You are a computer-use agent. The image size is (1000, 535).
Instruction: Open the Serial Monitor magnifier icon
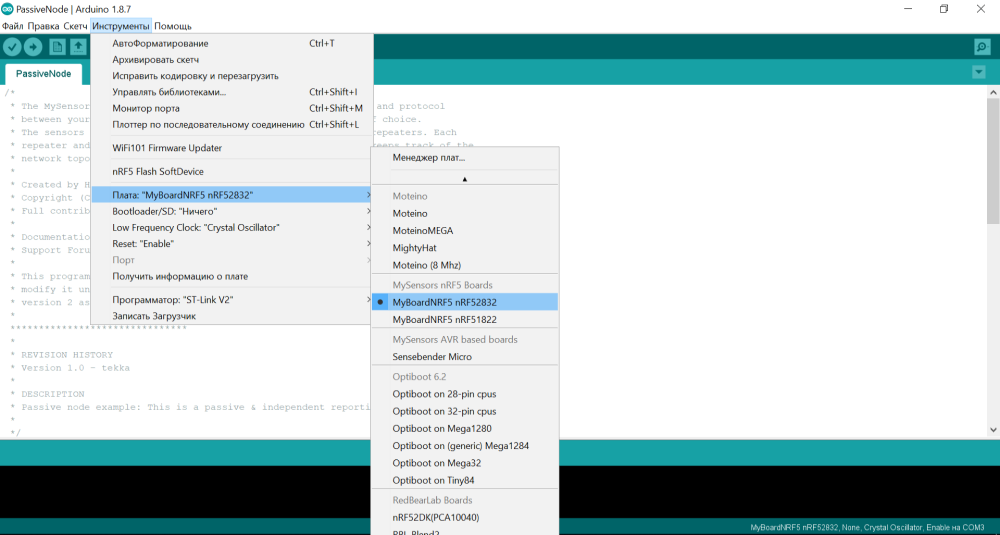981,47
